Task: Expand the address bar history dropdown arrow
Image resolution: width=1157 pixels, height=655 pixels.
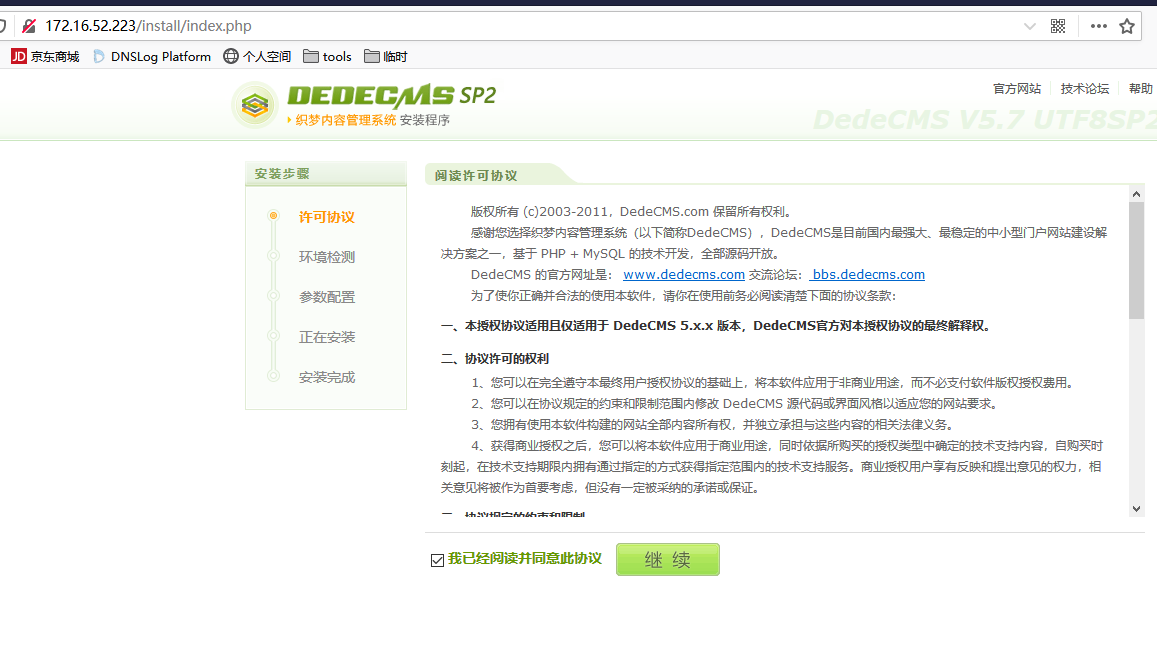Action: 1029,27
